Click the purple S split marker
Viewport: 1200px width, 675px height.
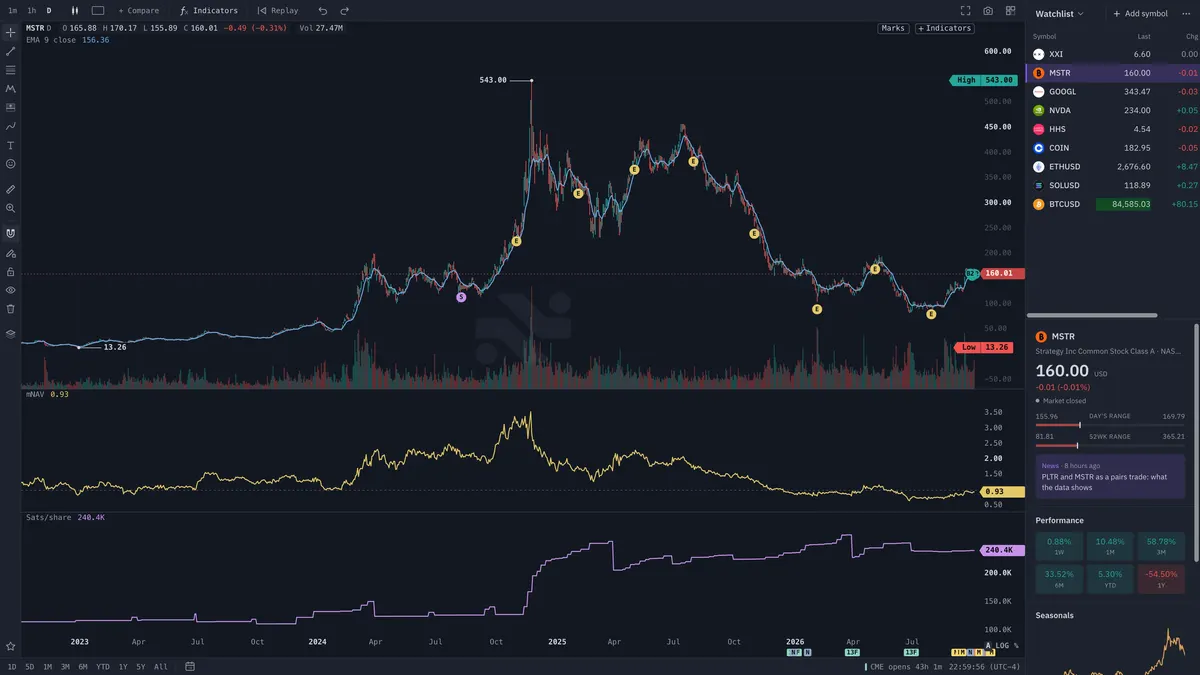coord(461,297)
